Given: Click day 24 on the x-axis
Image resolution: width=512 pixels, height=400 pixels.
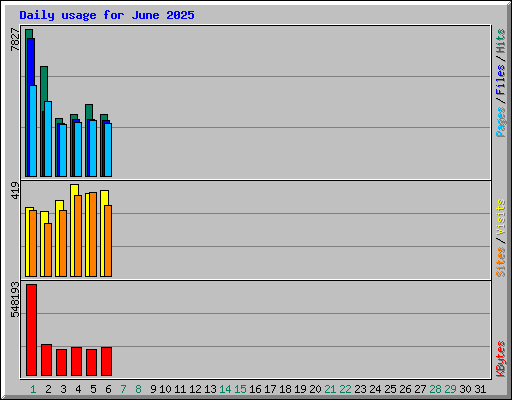Looking at the screenshot, I should point(375,389).
